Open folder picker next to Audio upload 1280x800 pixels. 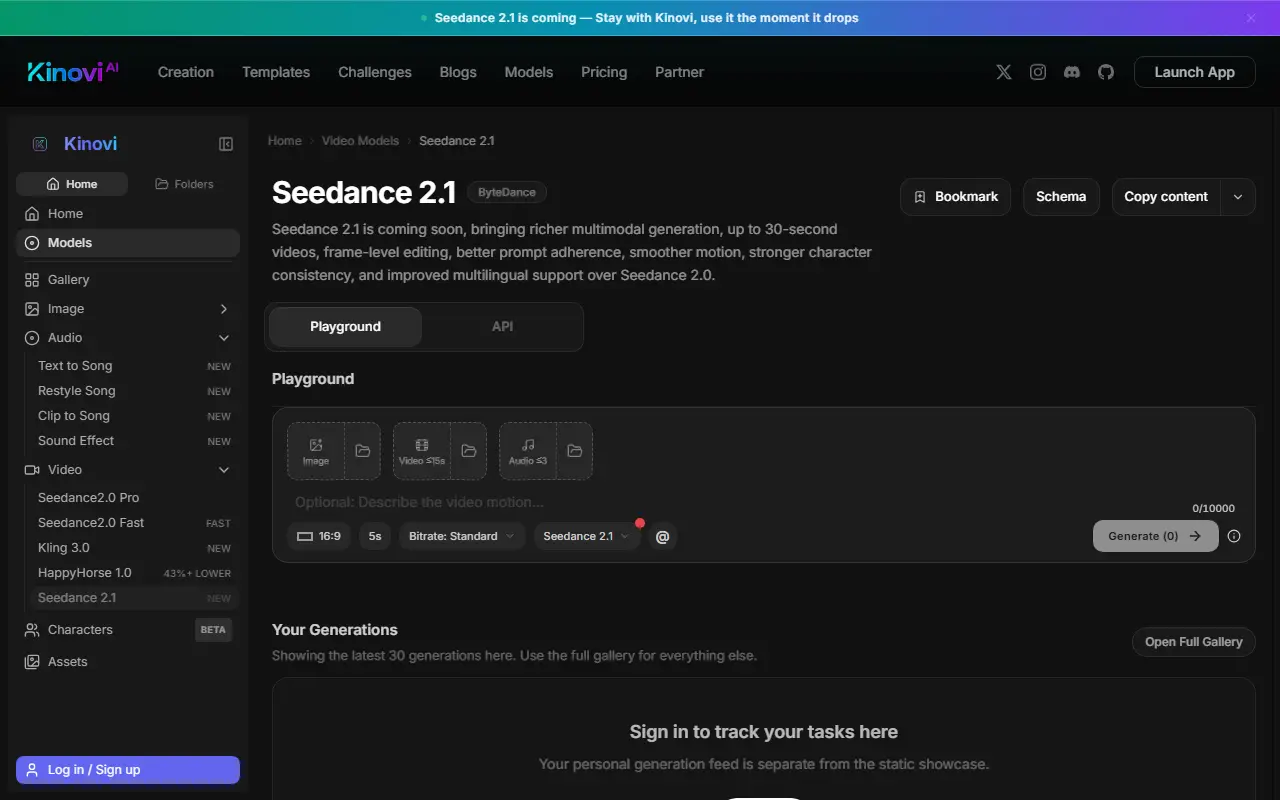pos(574,451)
